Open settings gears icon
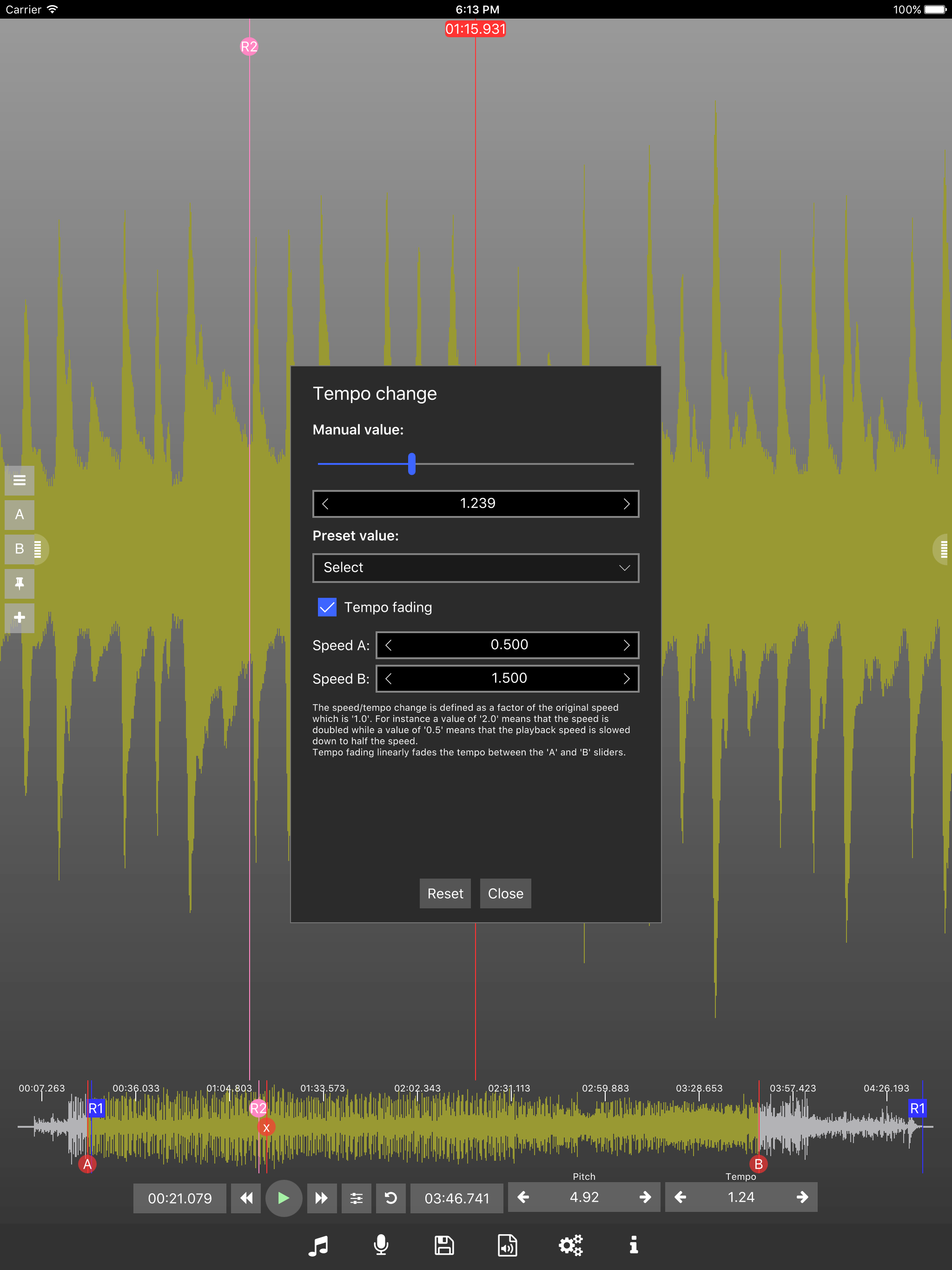 pos(571,1245)
